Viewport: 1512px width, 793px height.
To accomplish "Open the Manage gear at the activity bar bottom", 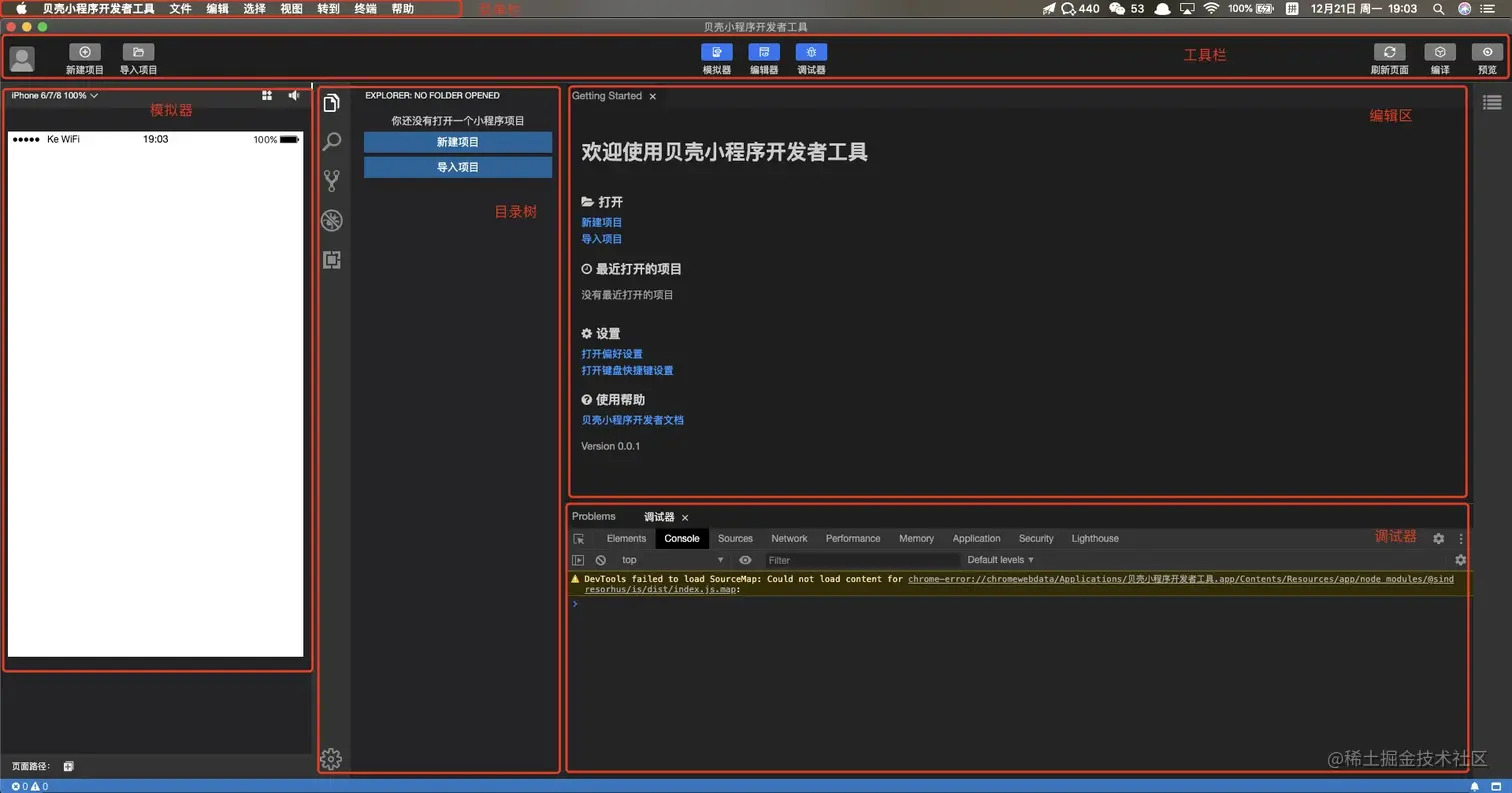I will pyautogui.click(x=331, y=759).
